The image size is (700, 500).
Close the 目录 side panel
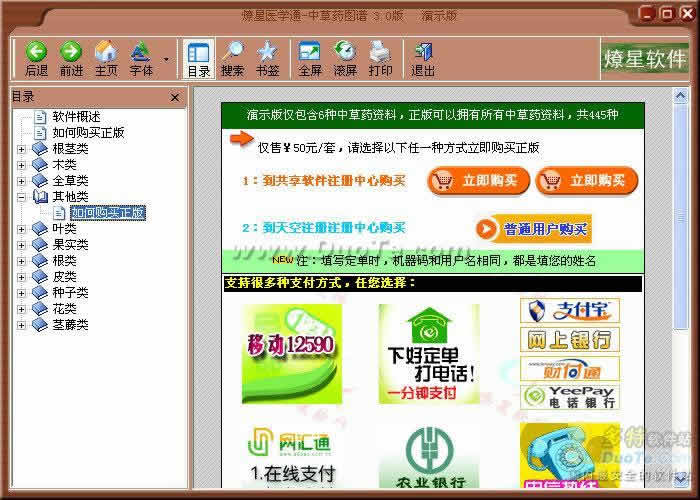point(175,97)
